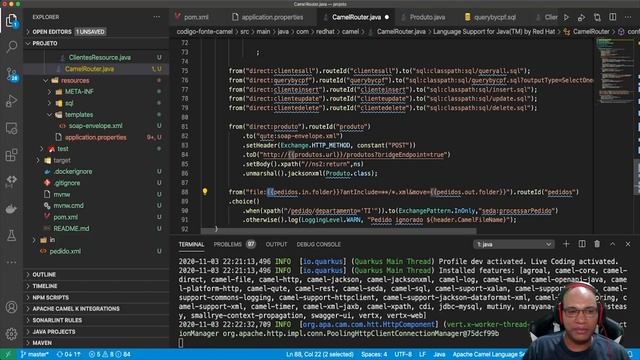Open Remote Explorer icon in activity bar
The height and width of the screenshot is (360, 640).
click(11, 128)
